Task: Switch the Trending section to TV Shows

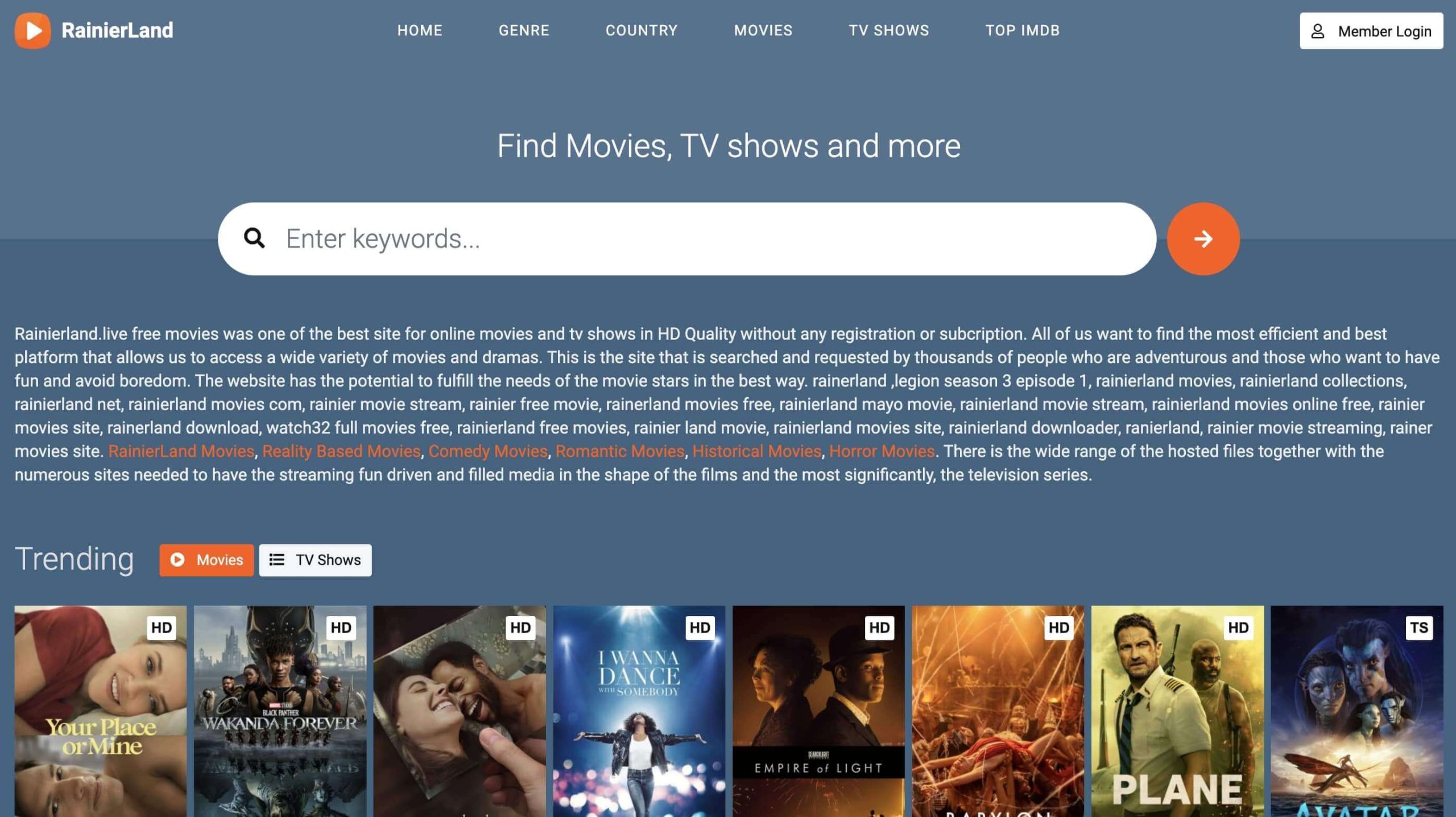Action: pos(315,560)
